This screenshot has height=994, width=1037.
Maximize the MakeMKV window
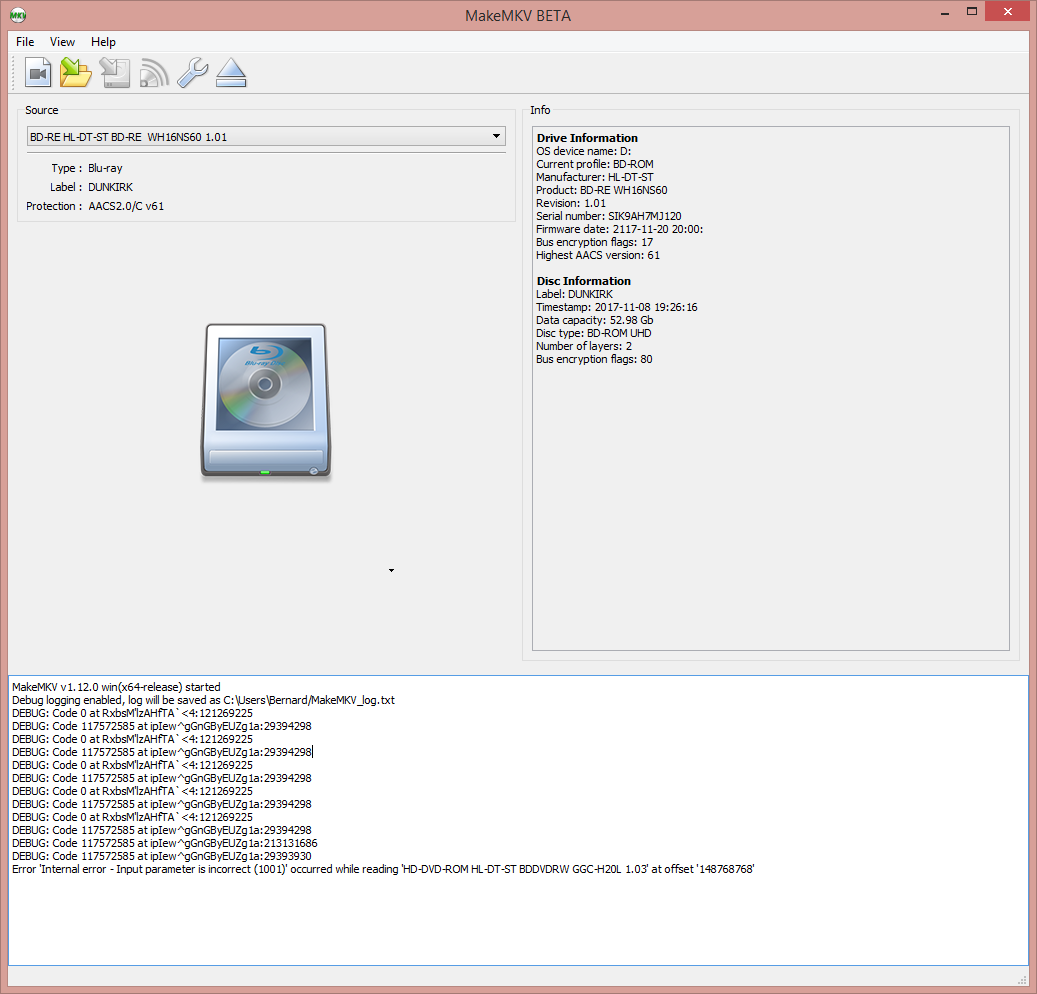click(x=972, y=12)
